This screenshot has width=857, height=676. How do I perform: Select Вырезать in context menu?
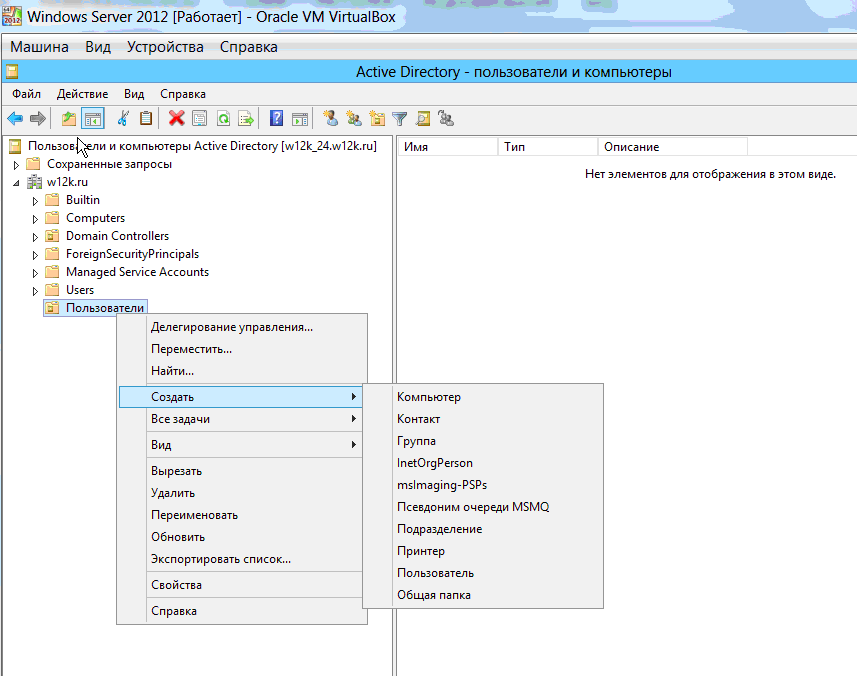pos(240,471)
